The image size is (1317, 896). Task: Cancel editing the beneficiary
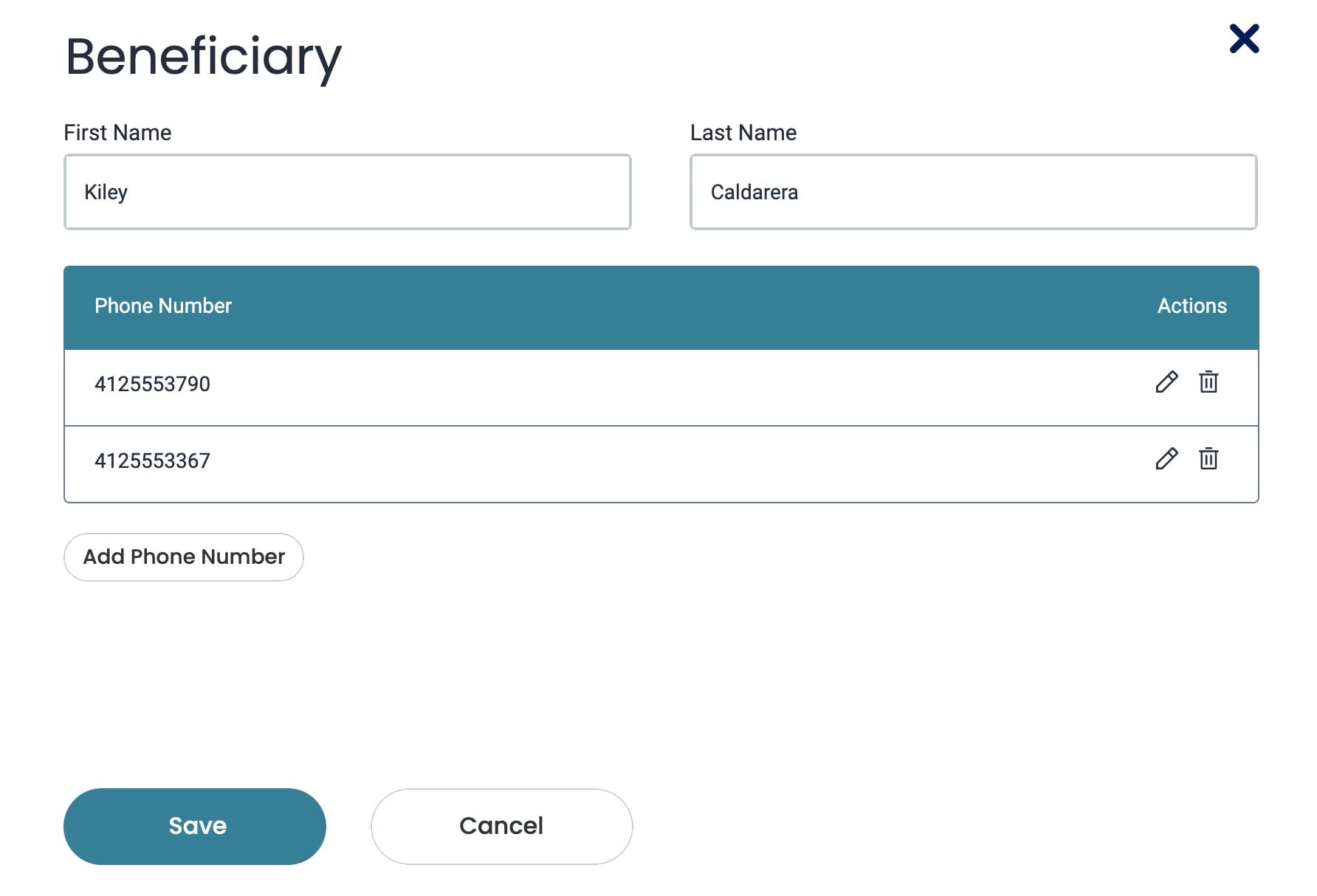click(502, 827)
